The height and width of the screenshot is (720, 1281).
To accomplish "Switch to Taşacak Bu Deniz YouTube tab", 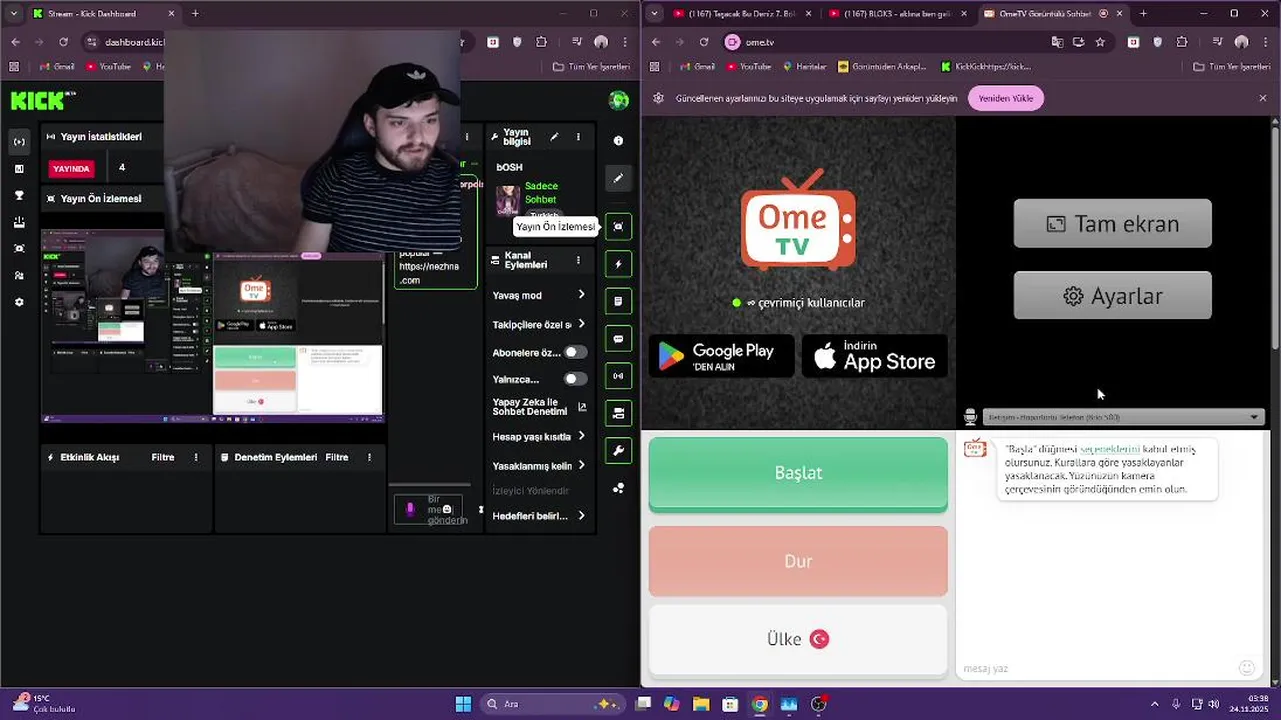I will coord(741,13).
